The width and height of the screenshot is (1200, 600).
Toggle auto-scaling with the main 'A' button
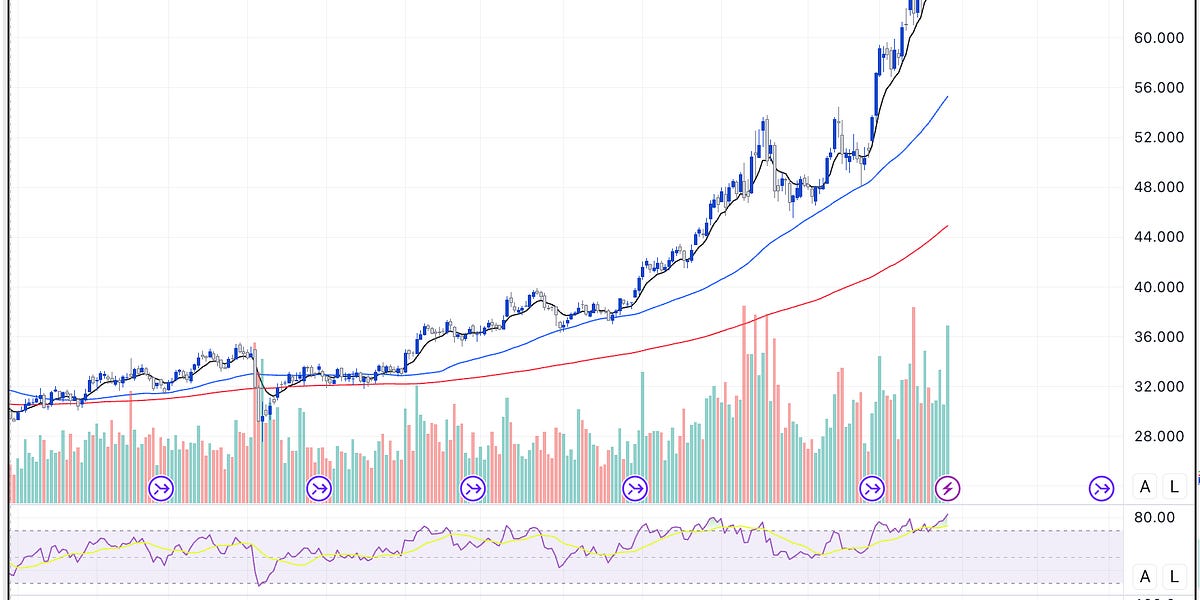[1143, 487]
